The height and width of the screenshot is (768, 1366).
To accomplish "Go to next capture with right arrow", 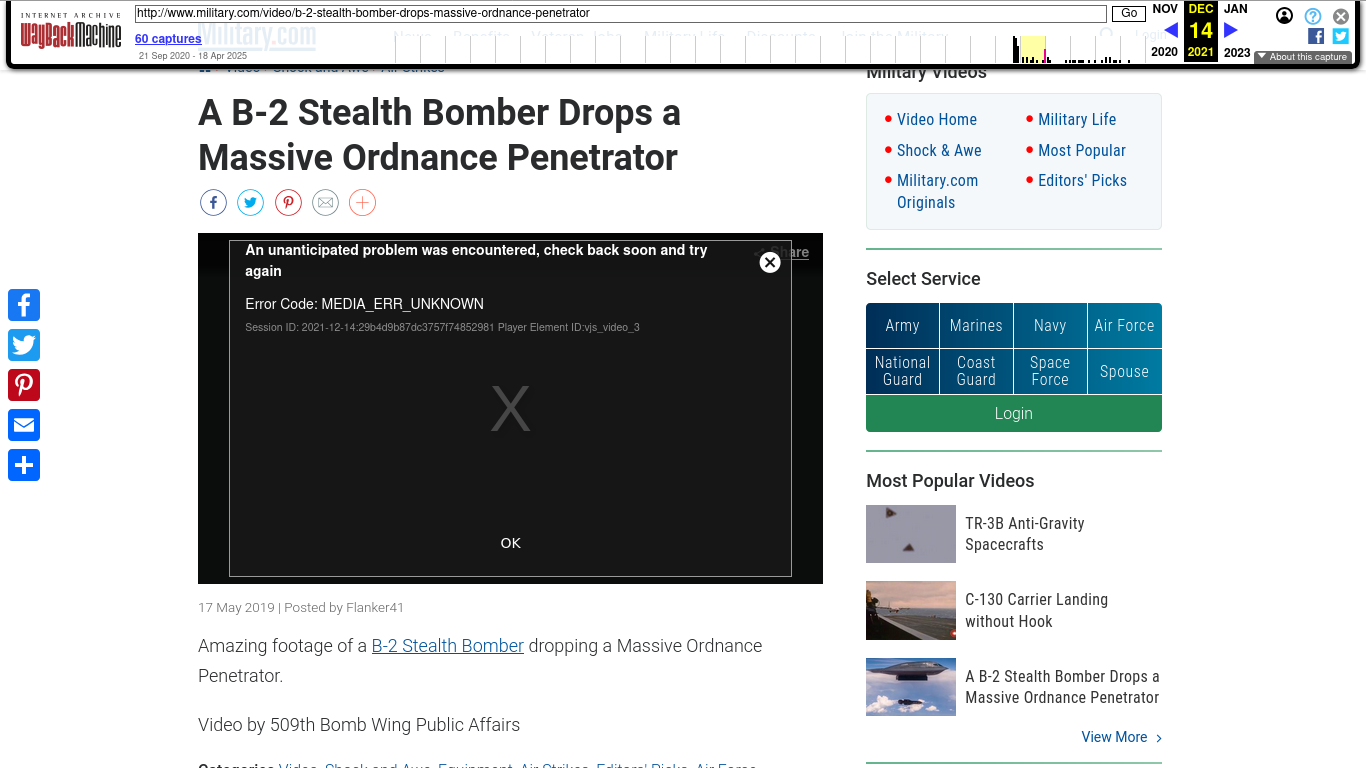I will click(x=1231, y=30).
